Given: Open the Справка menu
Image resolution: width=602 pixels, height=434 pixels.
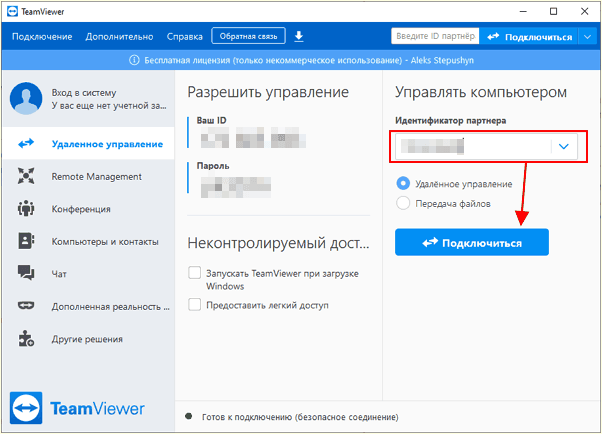Looking at the screenshot, I should tap(185, 37).
